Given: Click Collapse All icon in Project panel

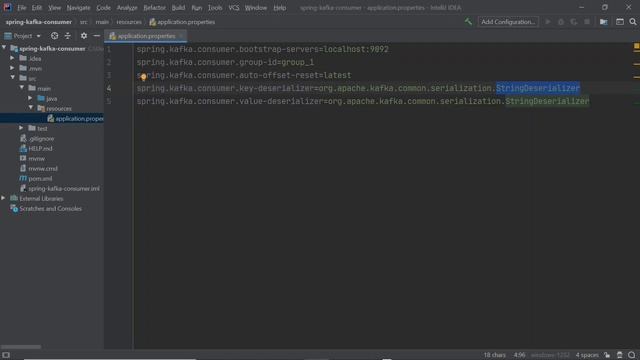Looking at the screenshot, I should (67, 36).
